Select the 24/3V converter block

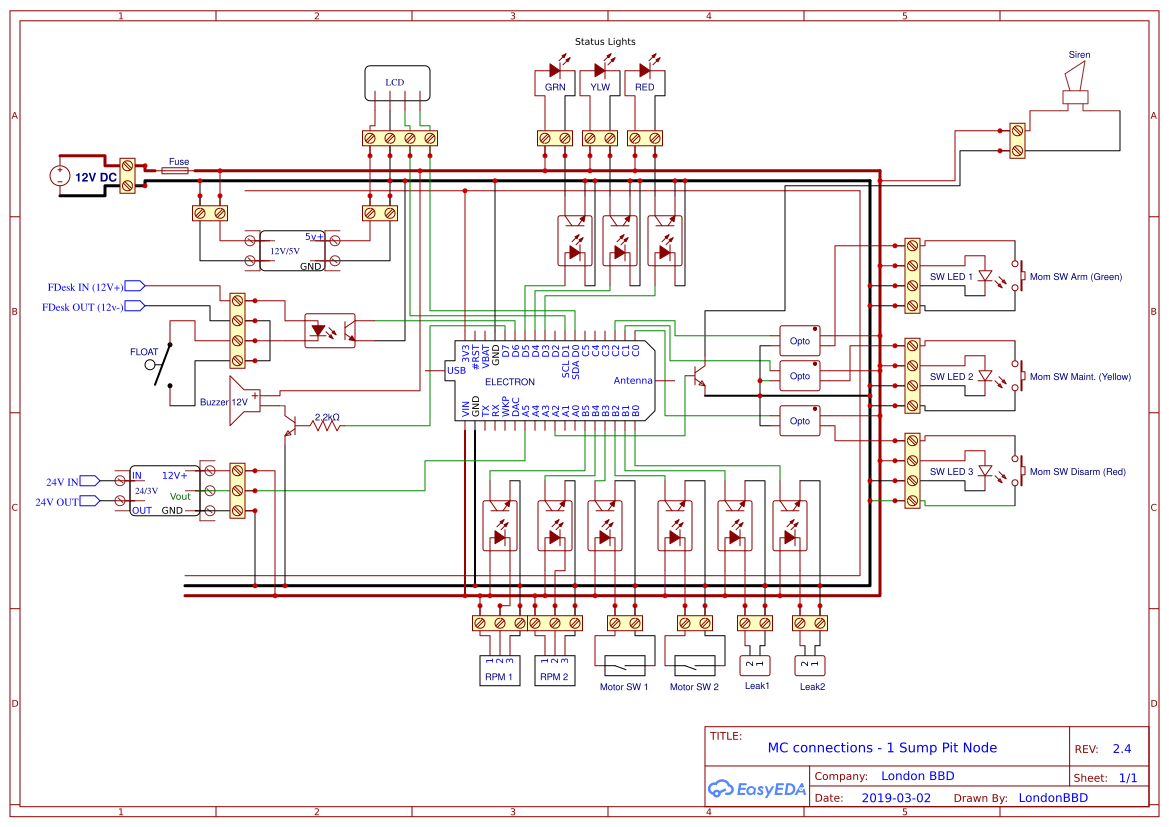click(x=164, y=491)
